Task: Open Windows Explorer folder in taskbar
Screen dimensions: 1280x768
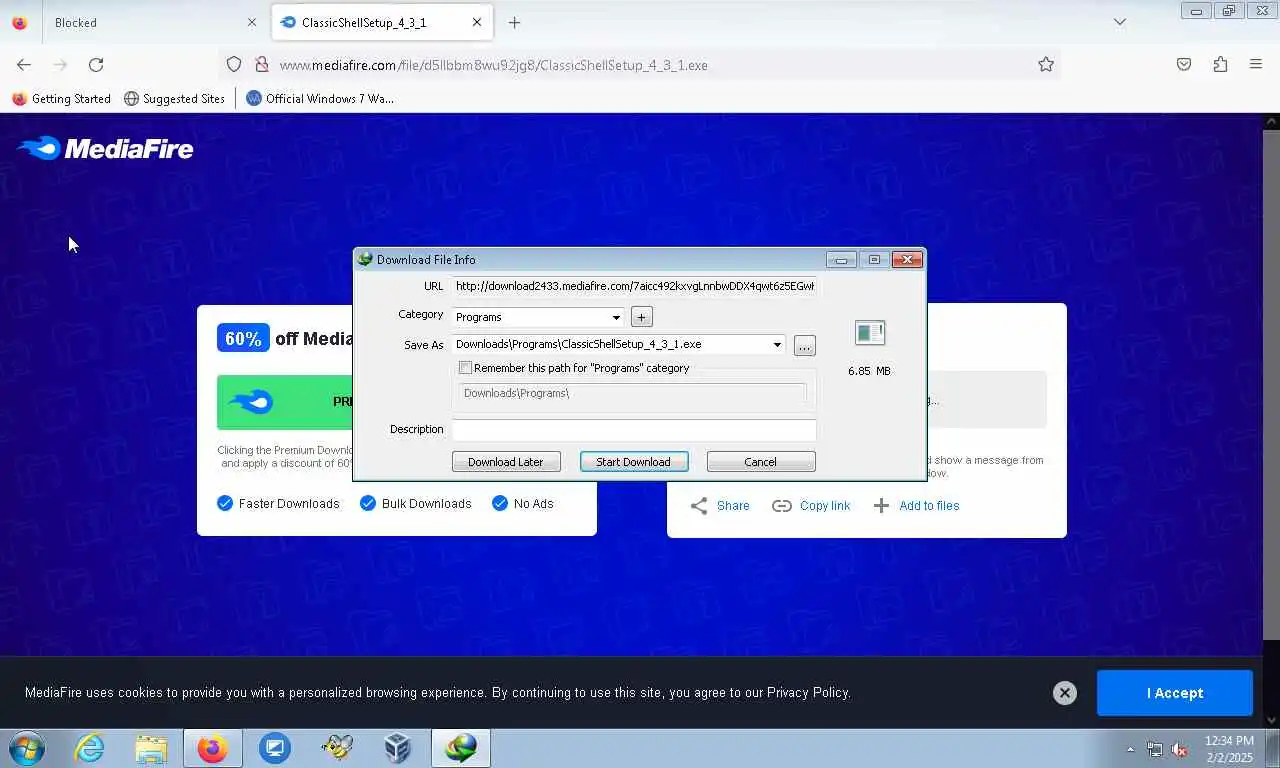Action: pos(151,748)
